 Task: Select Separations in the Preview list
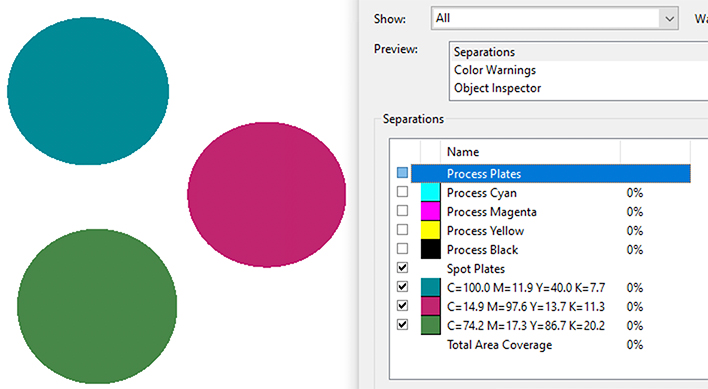(484, 52)
